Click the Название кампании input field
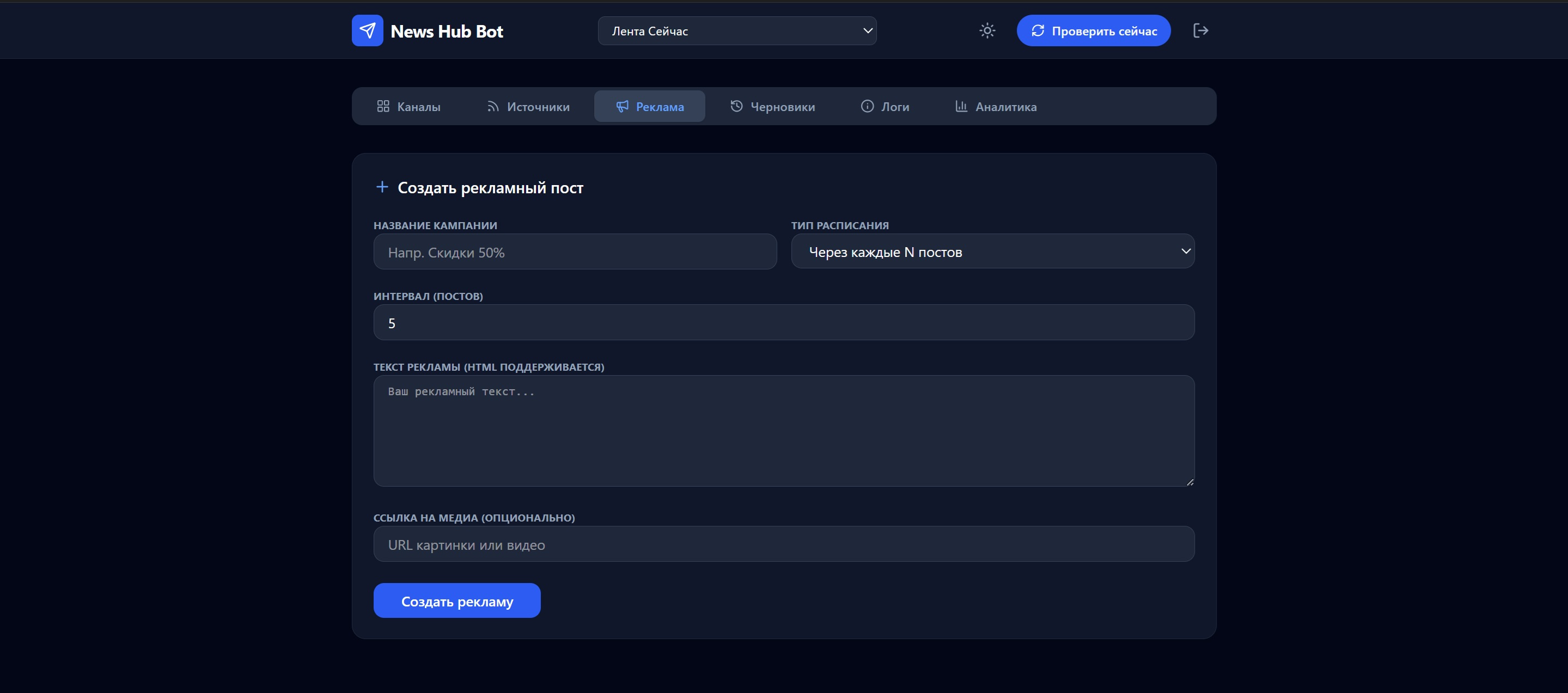Image resolution: width=1568 pixels, height=693 pixels. (x=575, y=252)
